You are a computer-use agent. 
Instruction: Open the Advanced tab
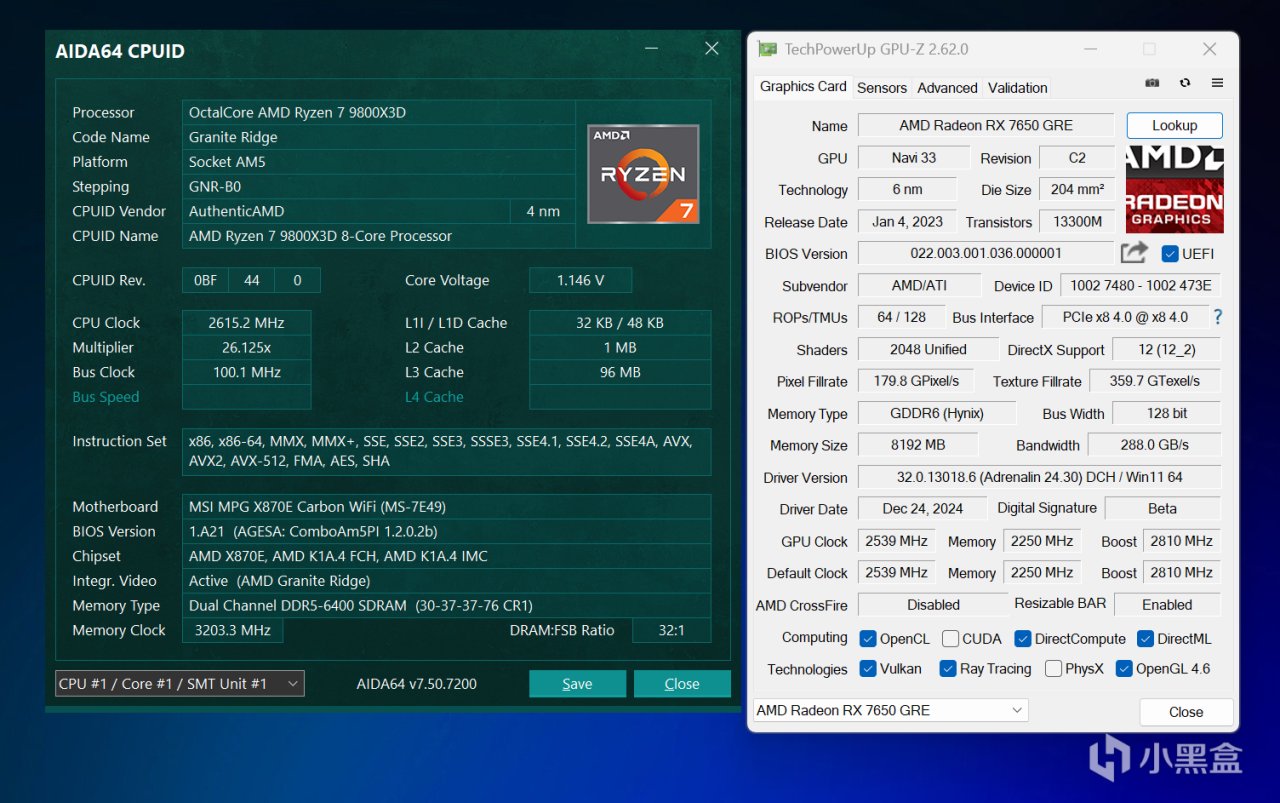click(947, 88)
